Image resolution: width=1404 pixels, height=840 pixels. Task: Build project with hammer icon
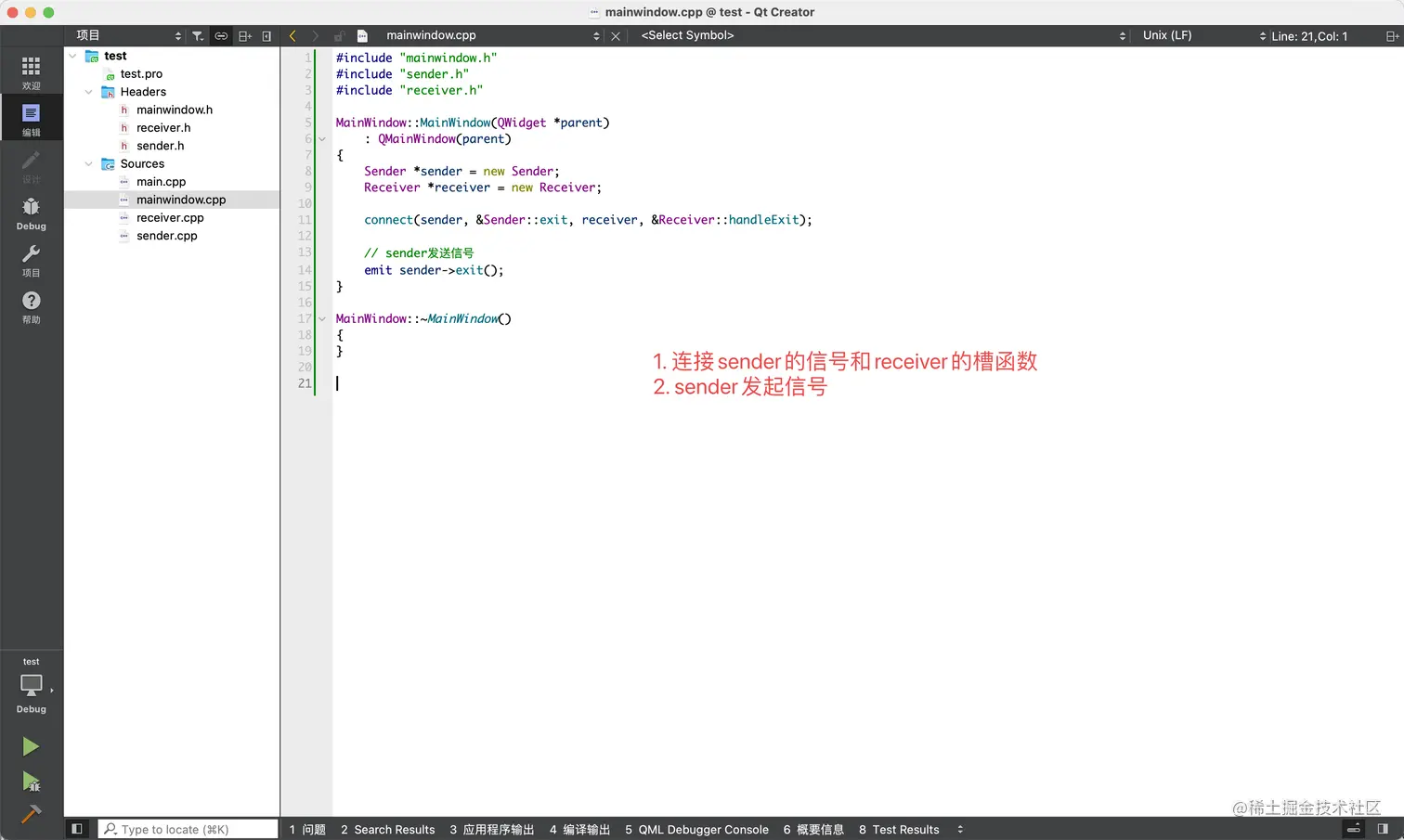(x=31, y=814)
